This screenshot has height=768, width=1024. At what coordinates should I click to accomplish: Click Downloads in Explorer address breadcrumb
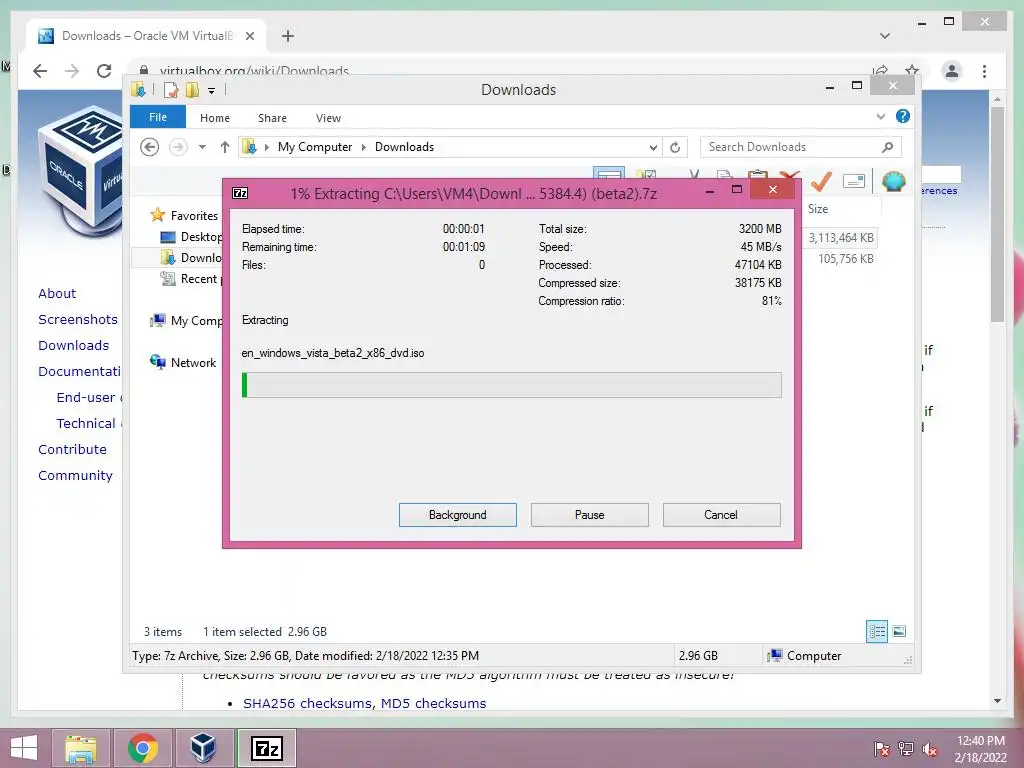404,147
